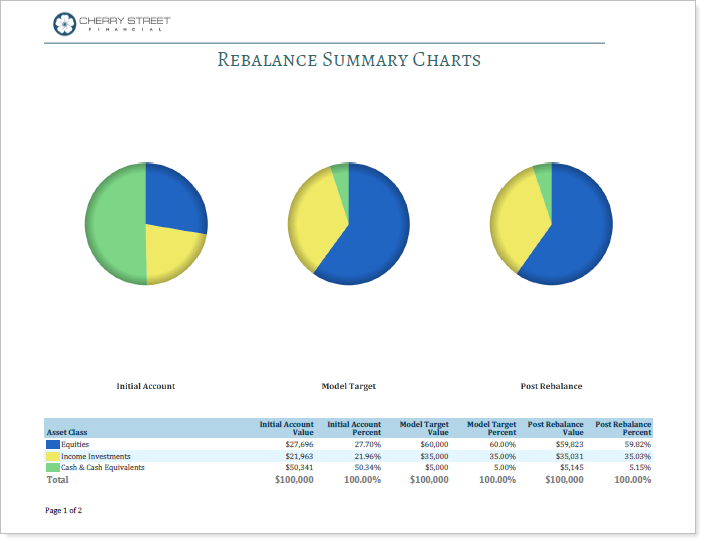The width and height of the screenshot is (705, 543).
Task: Select the Equities row label
Action: [75, 444]
